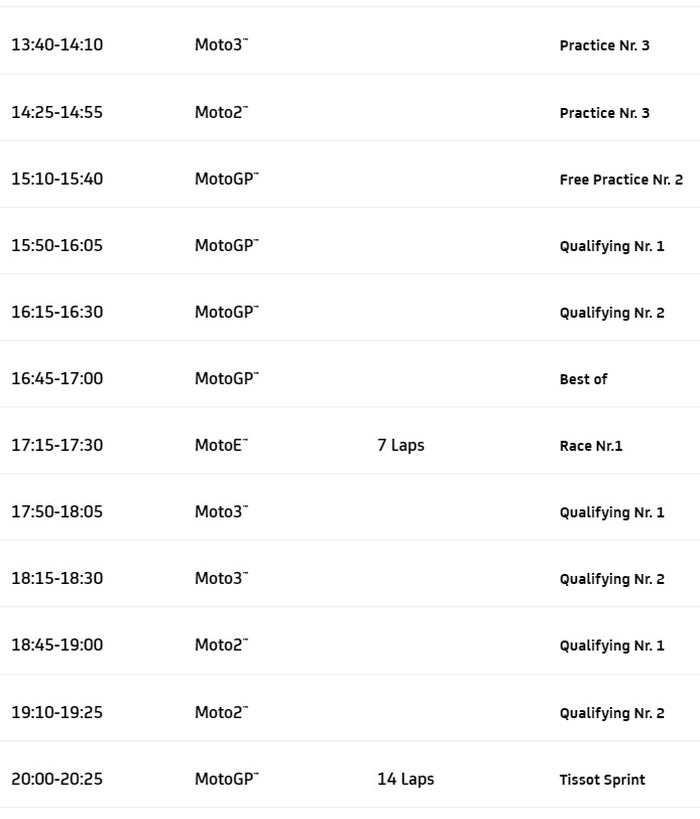The width and height of the screenshot is (700, 819).
Task: Open Moto2 Qualifying Nr. 1 at 18:45
Action: pos(611,646)
